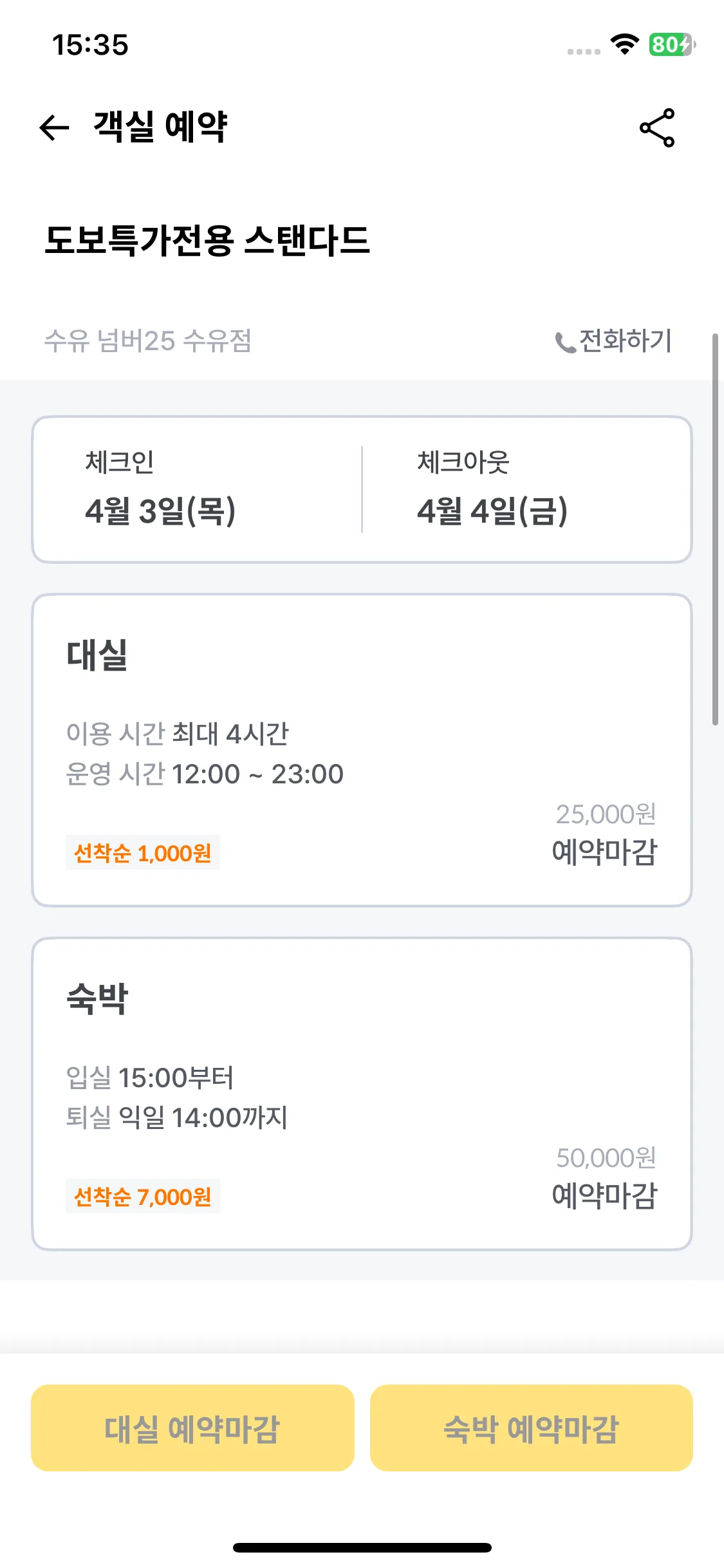Tap the 도보특가전용 스탠다드 room heading

[x=207, y=241]
